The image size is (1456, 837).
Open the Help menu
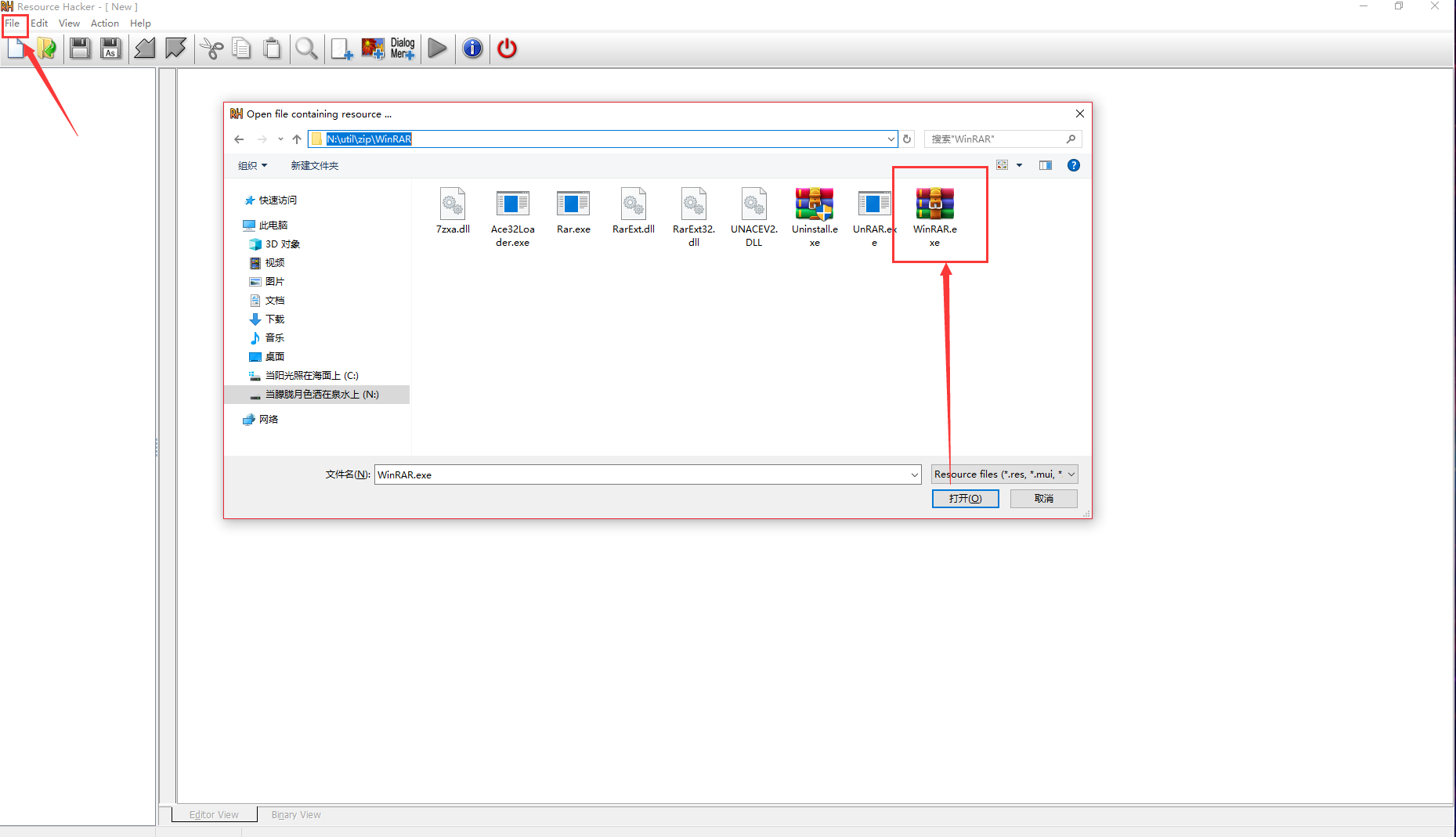[140, 23]
